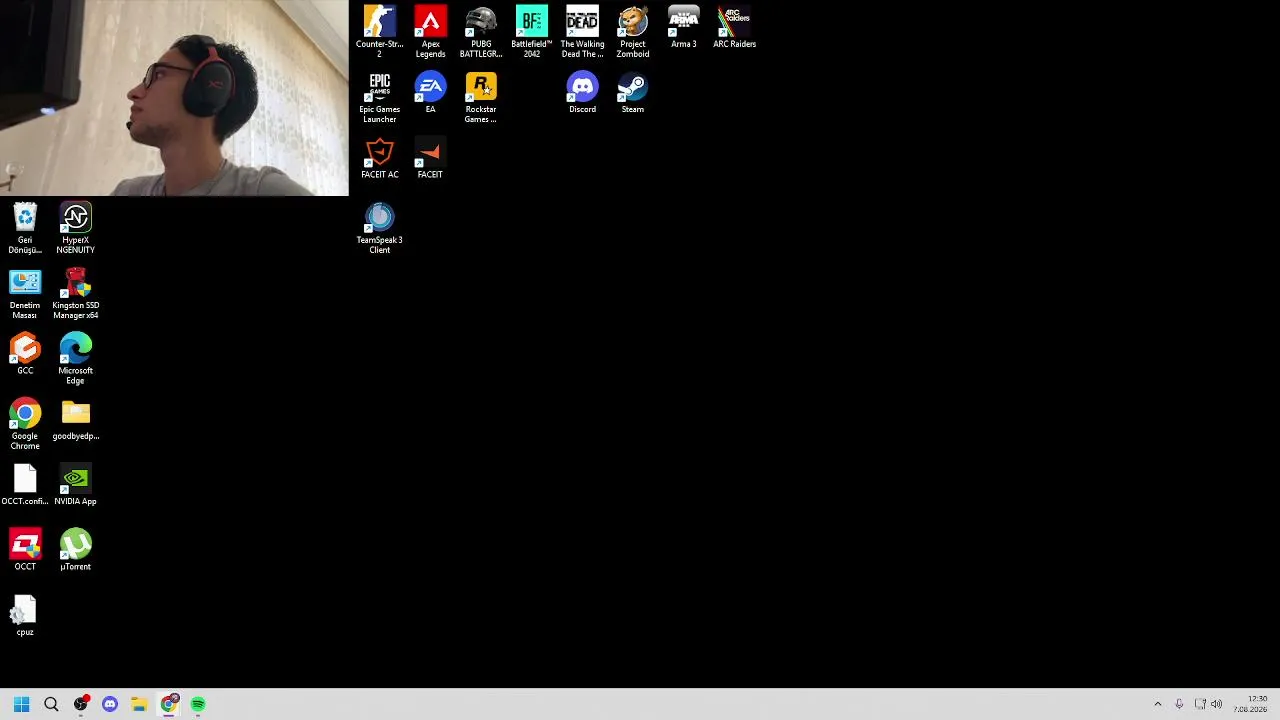Select the TeamSpeak 3 Client icon
1280x720 pixels.
[x=379, y=228]
